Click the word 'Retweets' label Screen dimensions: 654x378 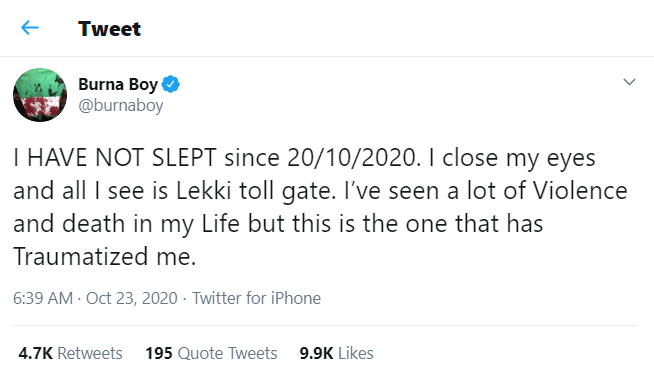90,353
